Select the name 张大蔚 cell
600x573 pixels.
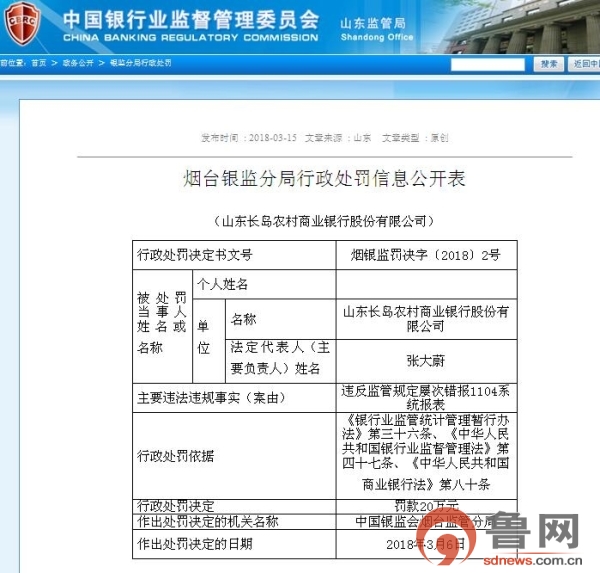click(426, 361)
